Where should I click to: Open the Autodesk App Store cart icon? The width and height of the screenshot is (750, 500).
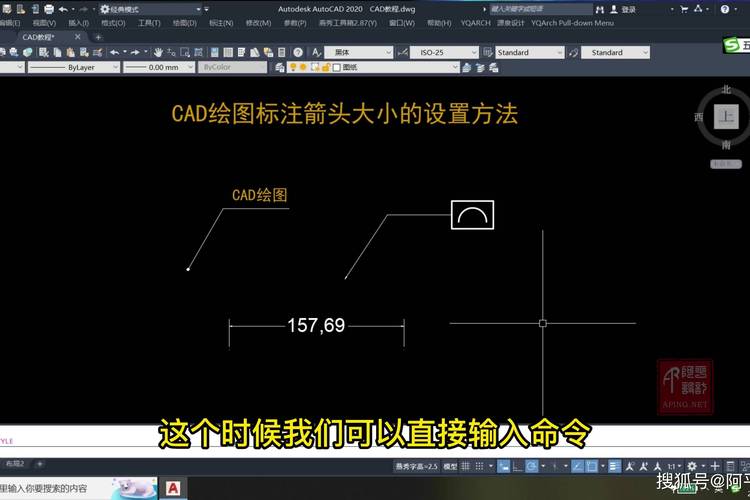click(684, 9)
